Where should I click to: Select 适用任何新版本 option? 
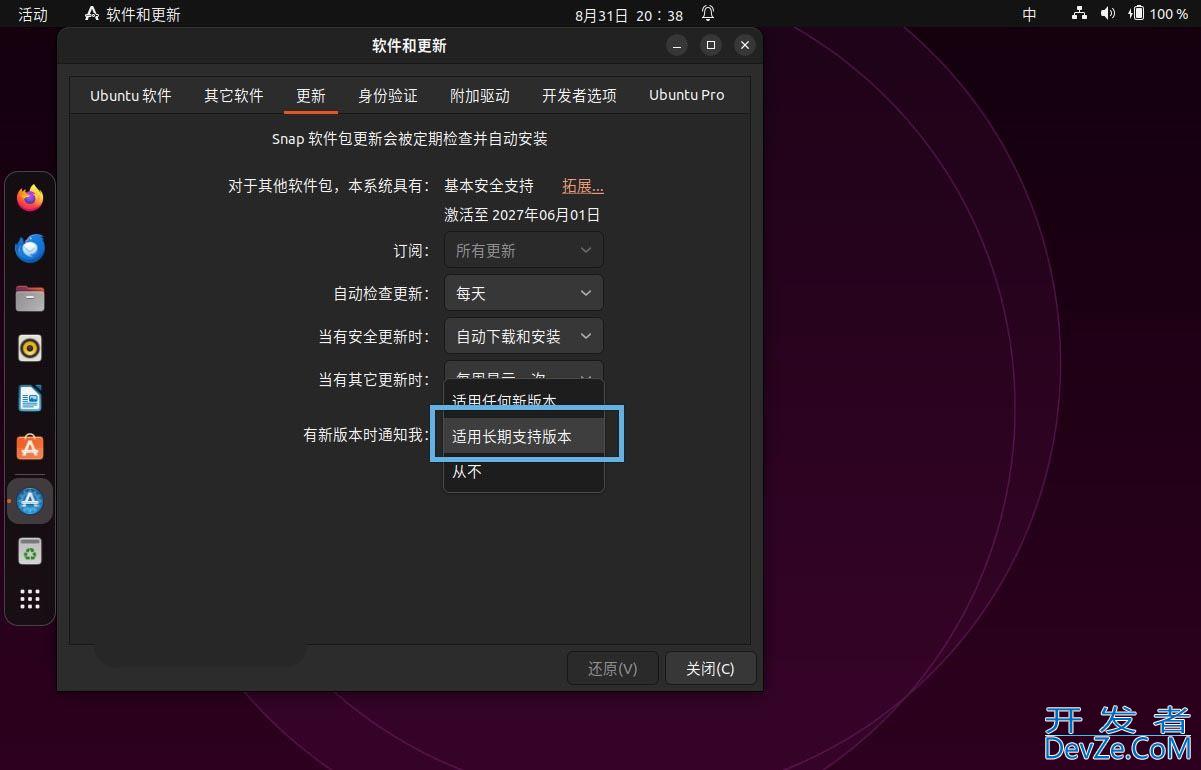coord(524,399)
